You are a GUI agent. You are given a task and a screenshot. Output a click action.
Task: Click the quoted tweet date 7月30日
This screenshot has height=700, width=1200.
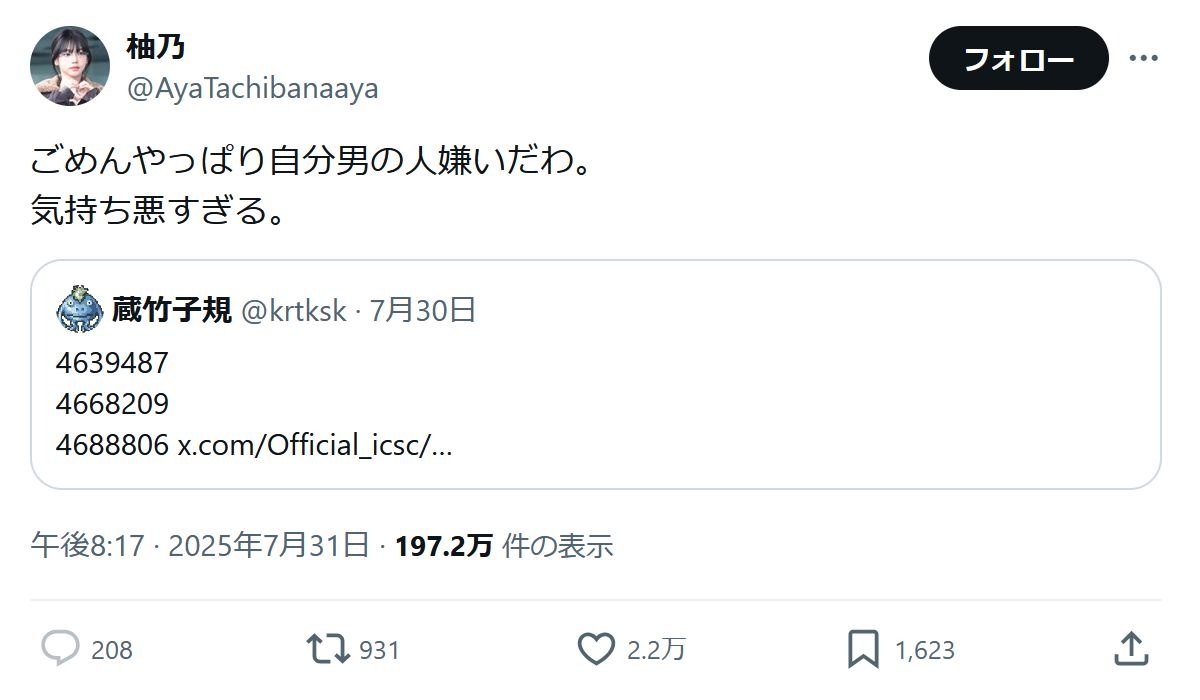tap(423, 310)
